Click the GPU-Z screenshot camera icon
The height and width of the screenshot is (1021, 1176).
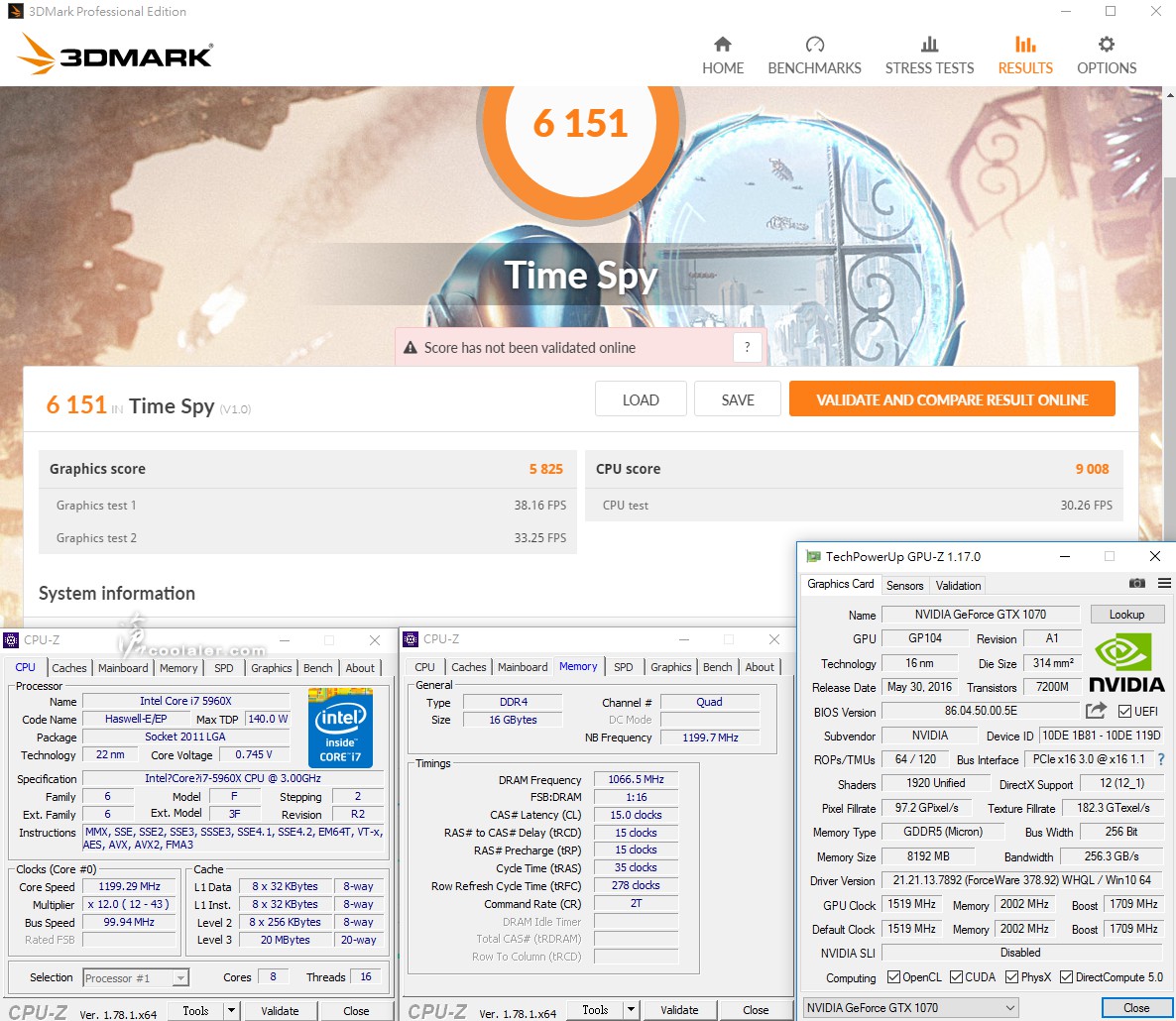[x=1137, y=583]
